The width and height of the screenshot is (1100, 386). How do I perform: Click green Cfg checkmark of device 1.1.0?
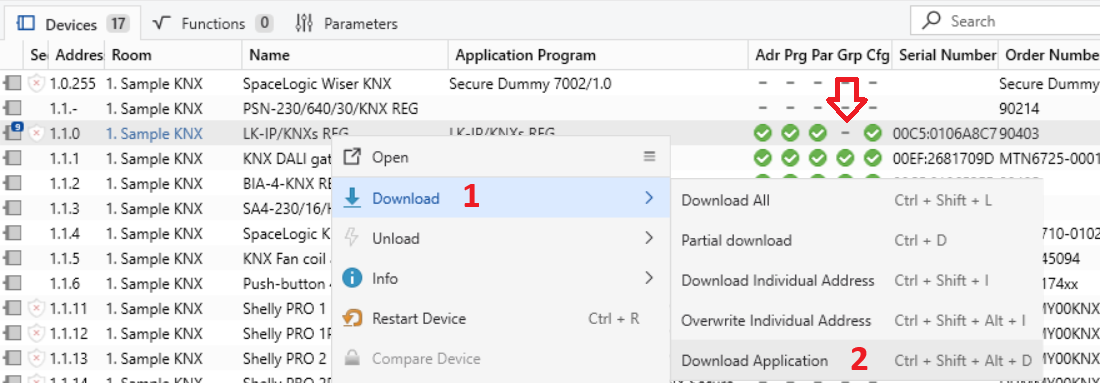click(873, 132)
